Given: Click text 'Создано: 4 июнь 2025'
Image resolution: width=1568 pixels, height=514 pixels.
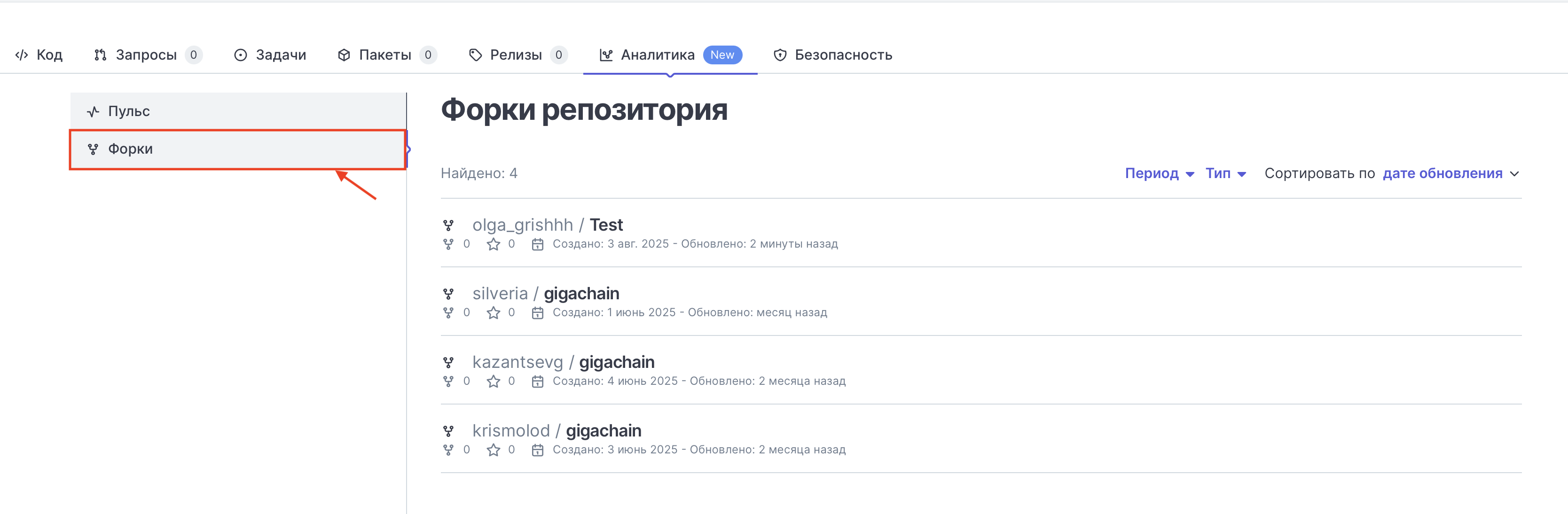Looking at the screenshot, I should (x=615, y=382).
